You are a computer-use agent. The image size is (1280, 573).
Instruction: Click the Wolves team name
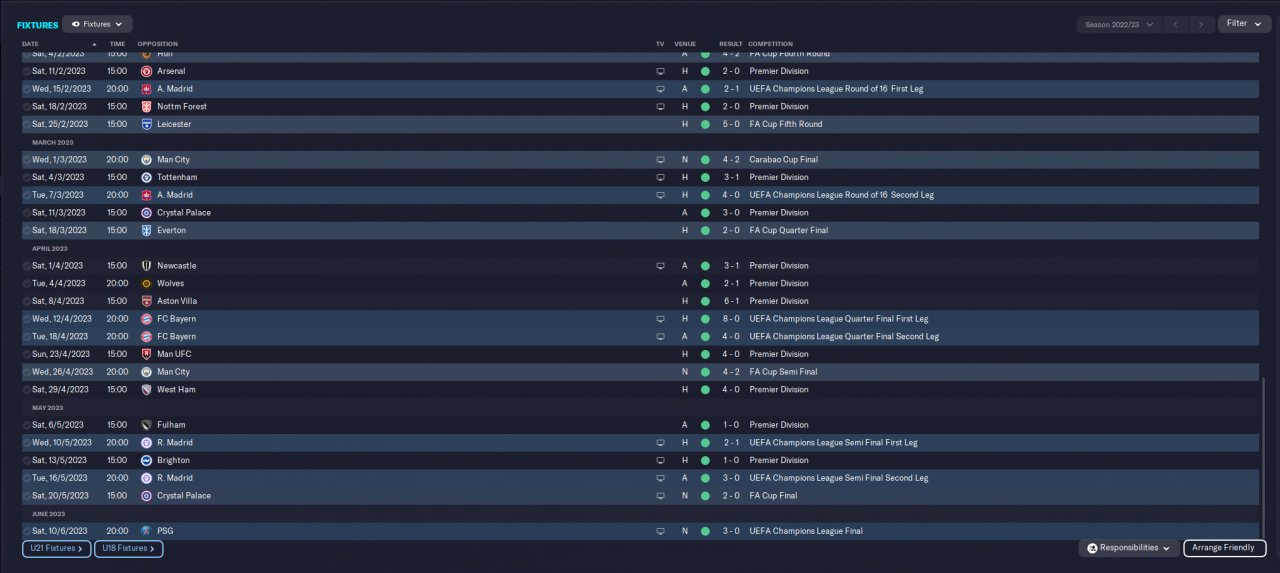pyautogui.click(x=170, y=283)
